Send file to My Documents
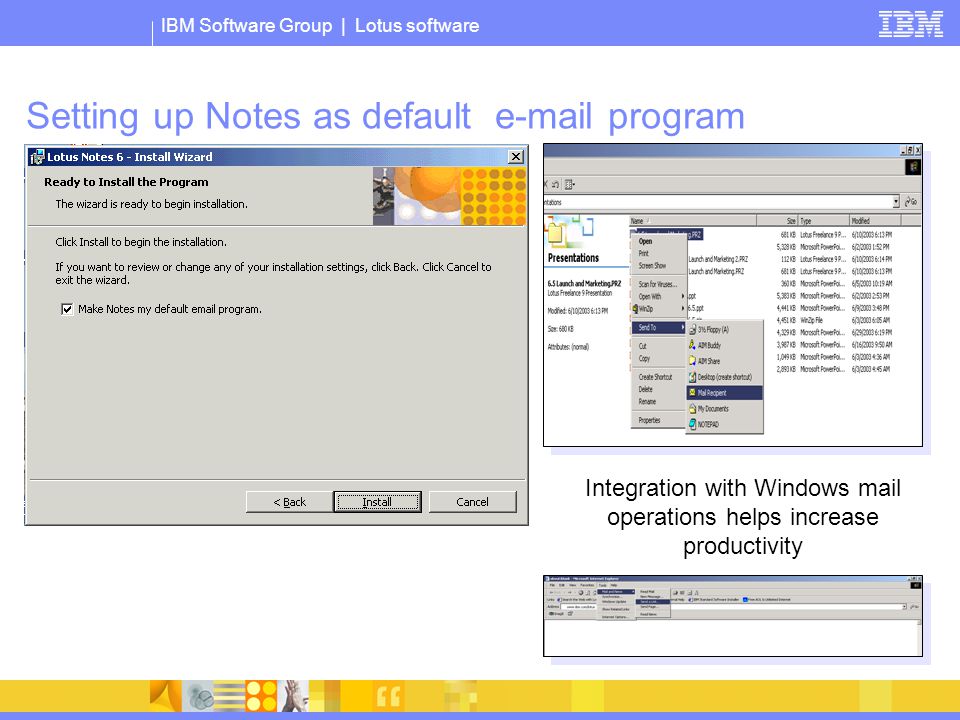This screenshot has height=720, width=960. click(724, 408)
